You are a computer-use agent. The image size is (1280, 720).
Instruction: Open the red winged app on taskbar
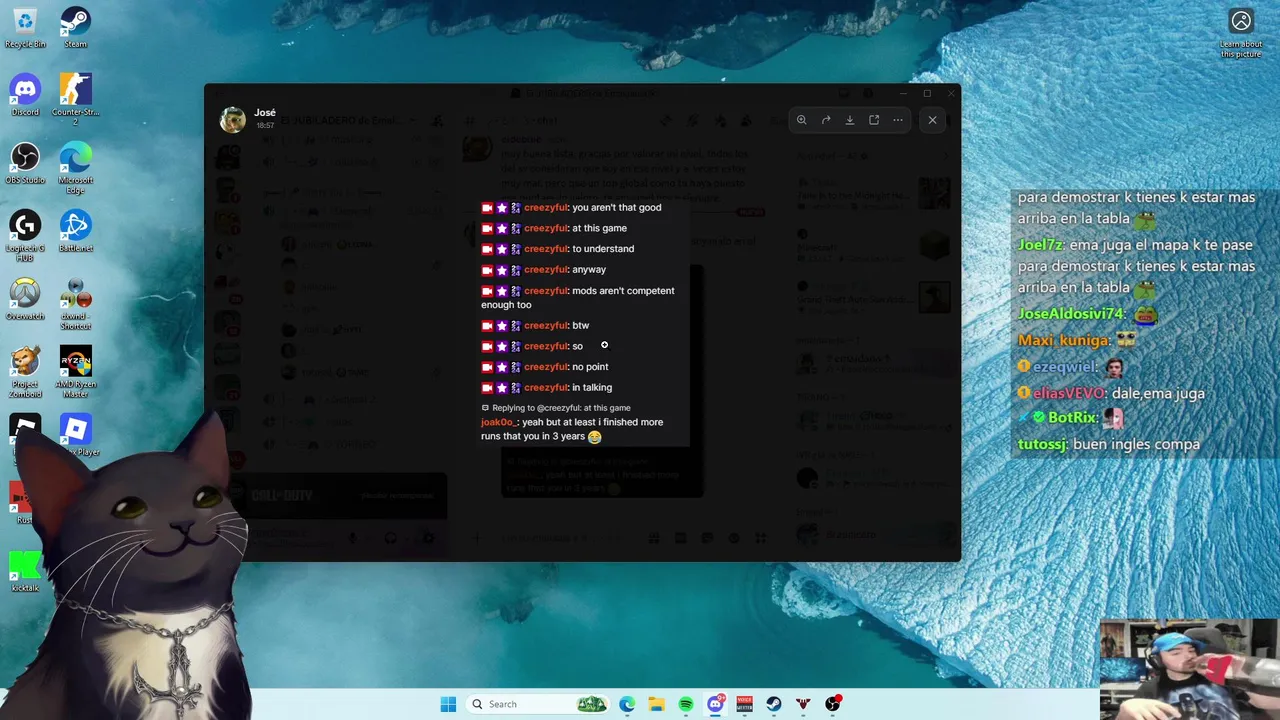803,704
